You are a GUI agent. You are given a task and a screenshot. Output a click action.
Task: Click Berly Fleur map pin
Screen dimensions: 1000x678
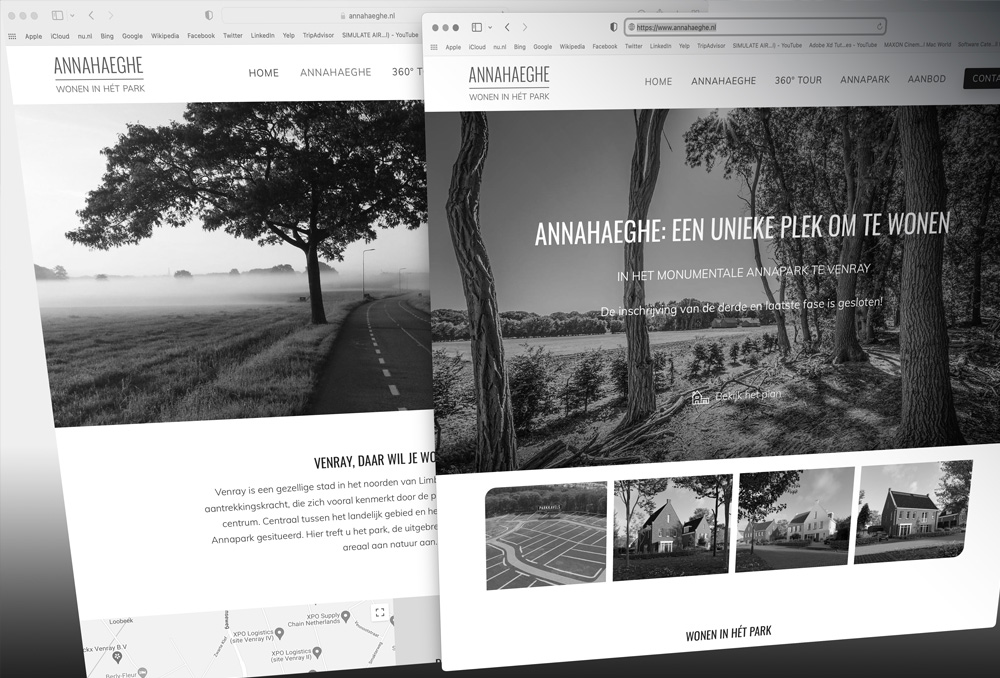click(x=142, y=672)
